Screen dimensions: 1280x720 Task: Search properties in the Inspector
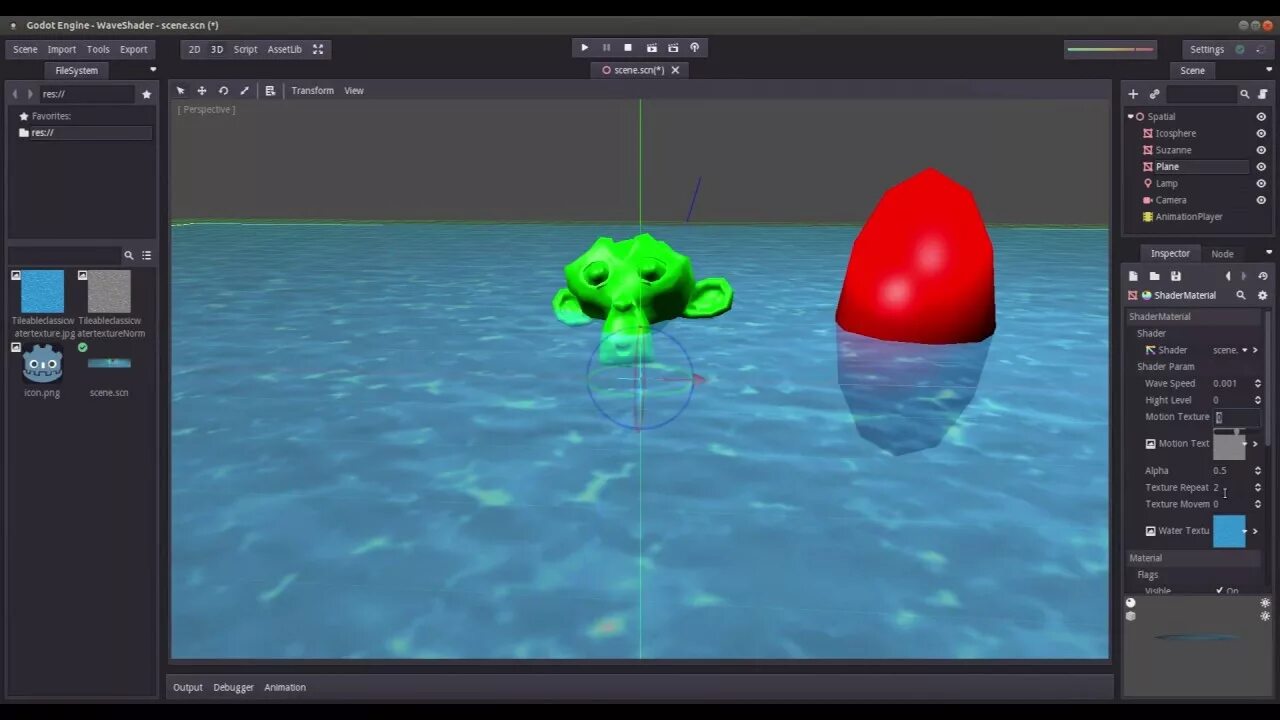(x=1241, y=295)
